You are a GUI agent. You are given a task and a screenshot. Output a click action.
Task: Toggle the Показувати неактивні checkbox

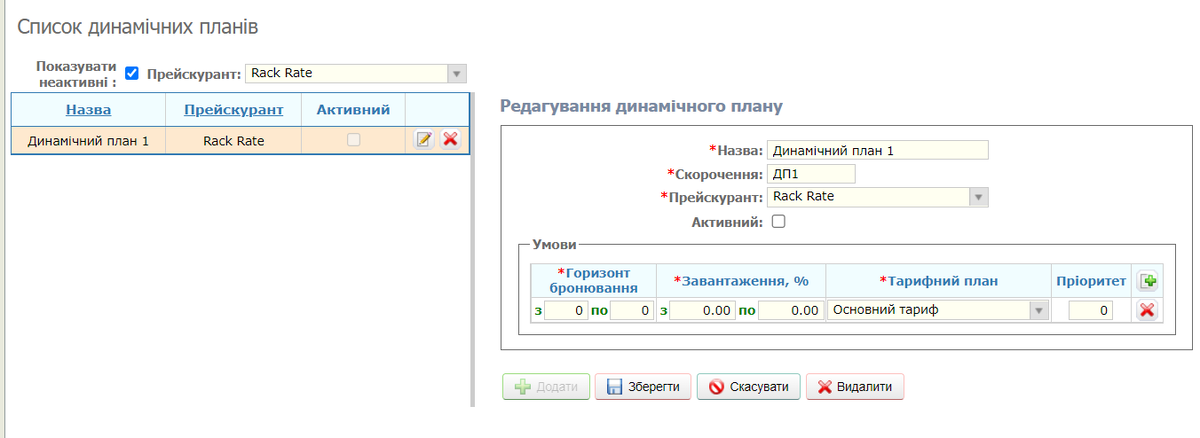tap(131, 73)
